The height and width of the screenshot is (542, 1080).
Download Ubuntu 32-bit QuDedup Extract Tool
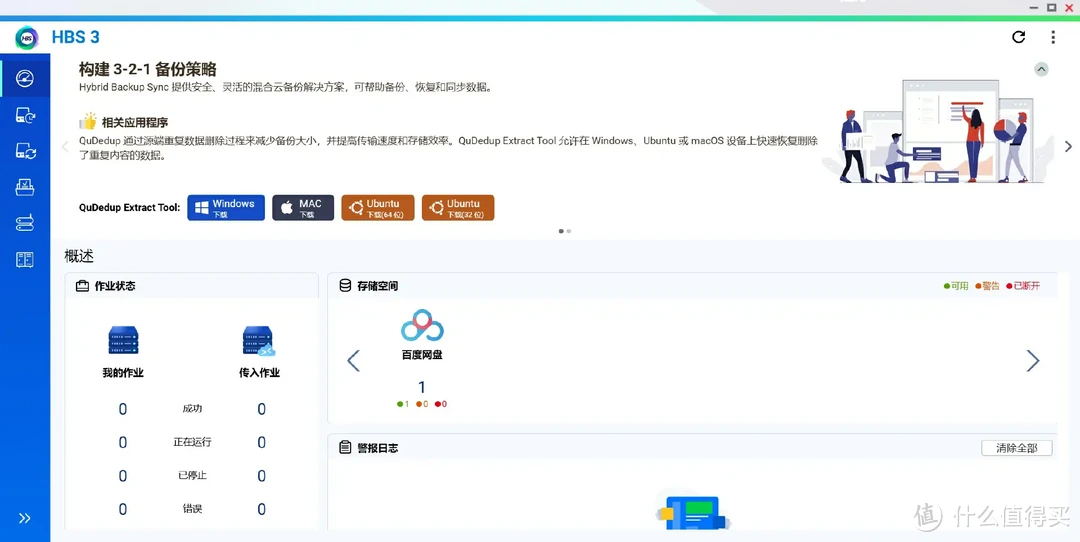[457, 208]
